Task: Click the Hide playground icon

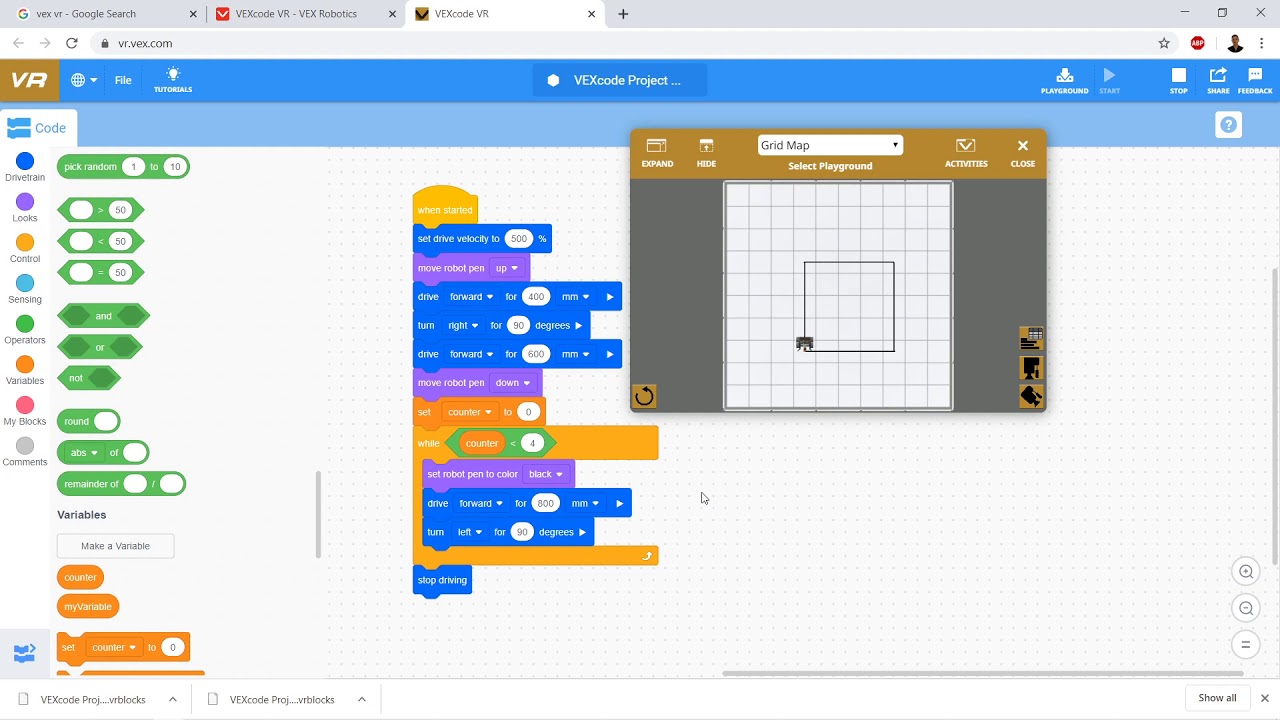Action: 706,152
